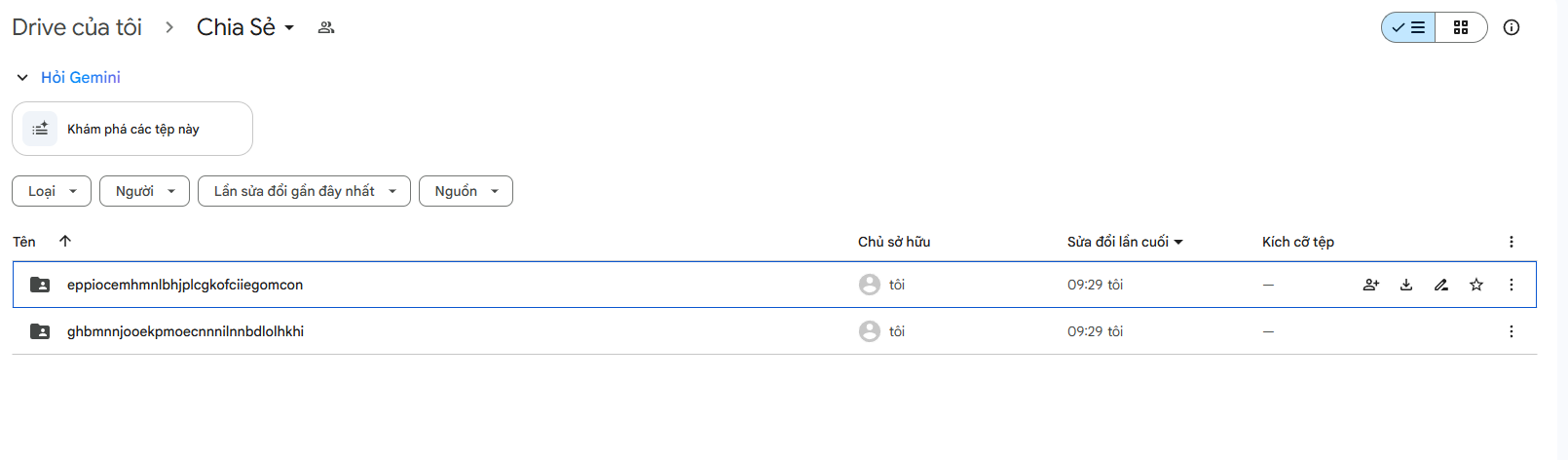Select the ghbmnnjooekpmoecnnnilnnbdlolhkhi folder row
Image resolution: width=1568 pixels, height=460 pixels.
pyautogui.click(x=774, y=331)
